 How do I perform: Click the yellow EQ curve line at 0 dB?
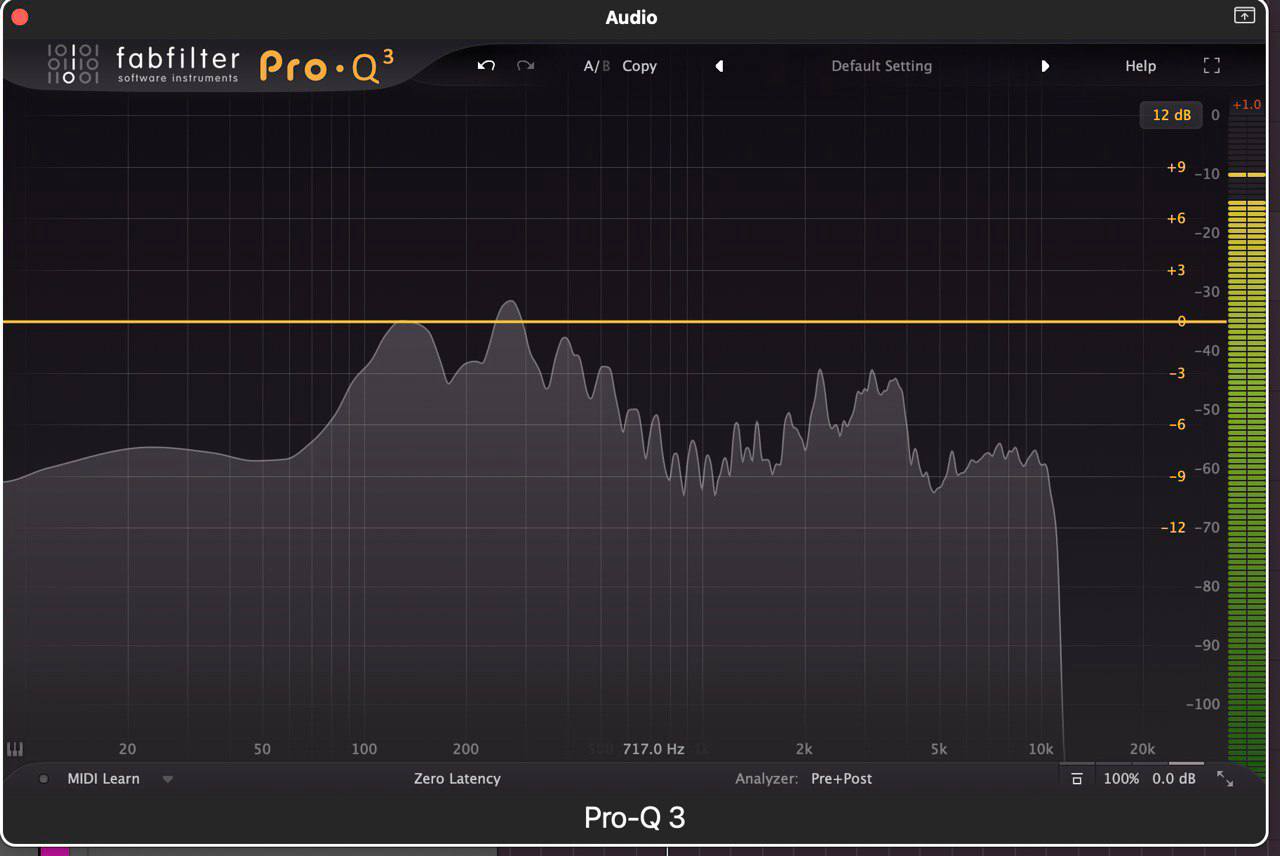pyautogui.click(x=614, y=322)
